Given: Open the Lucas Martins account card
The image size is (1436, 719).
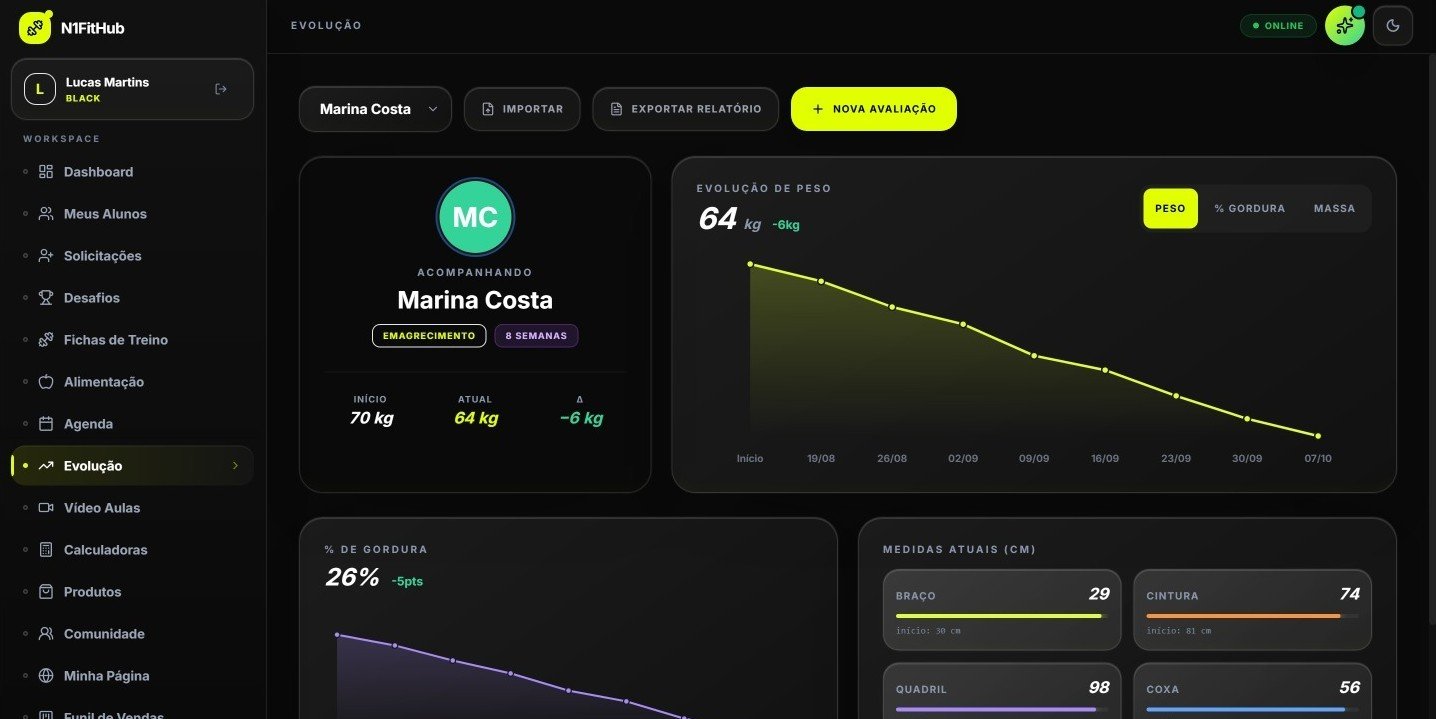Looking at the screenshot, I should 133,89.
